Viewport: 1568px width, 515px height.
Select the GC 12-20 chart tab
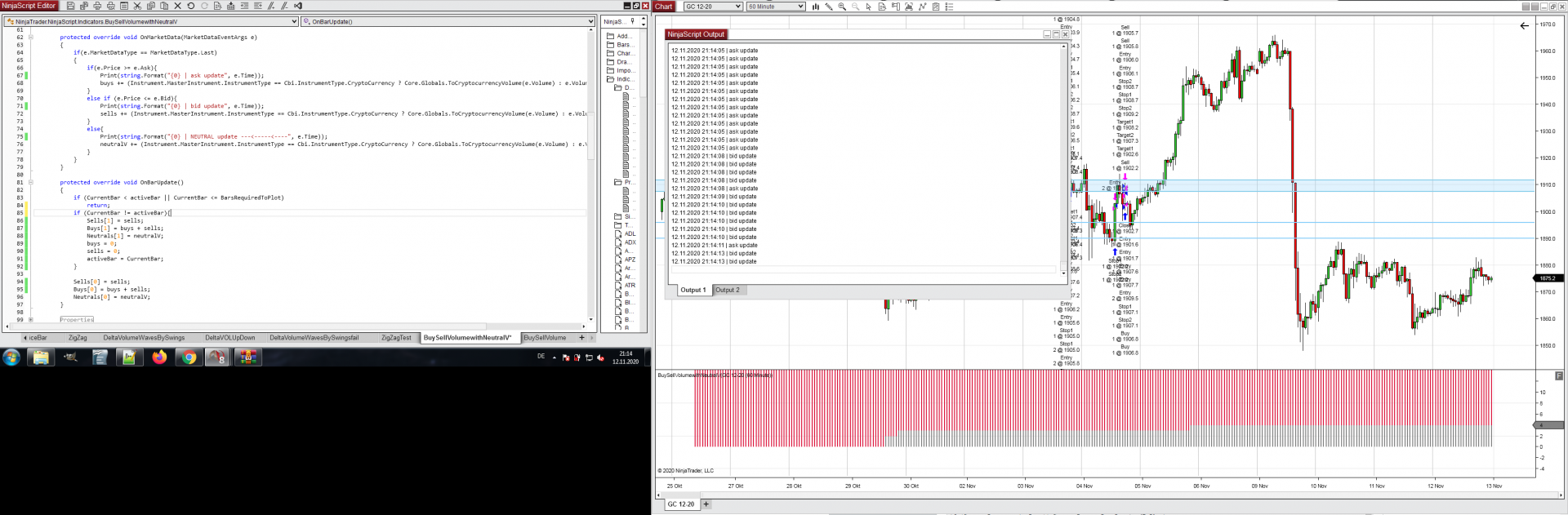(680, 504)
